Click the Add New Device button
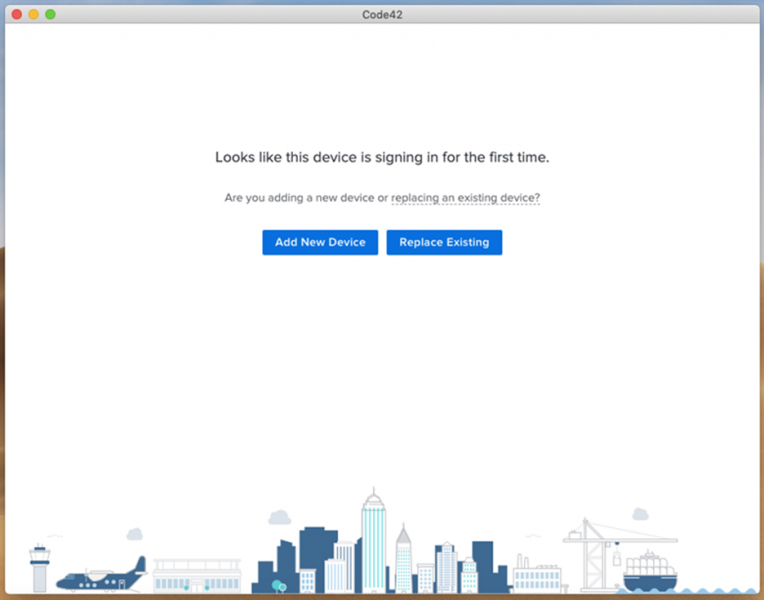The height and width of the screenshot is (600, 764). (x=320, y=243)
